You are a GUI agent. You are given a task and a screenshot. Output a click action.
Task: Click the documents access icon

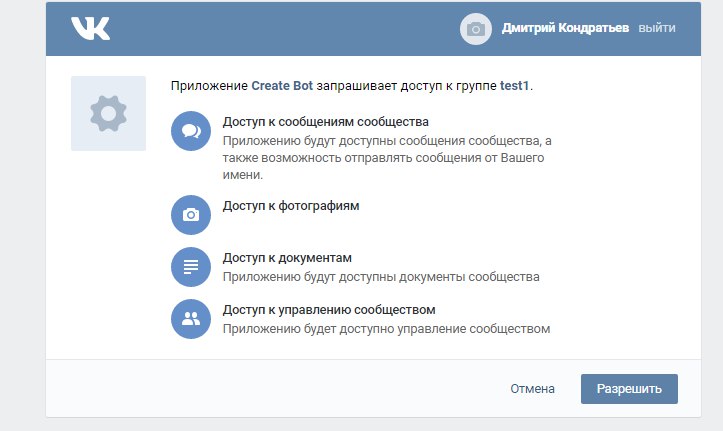click(191, 267)
